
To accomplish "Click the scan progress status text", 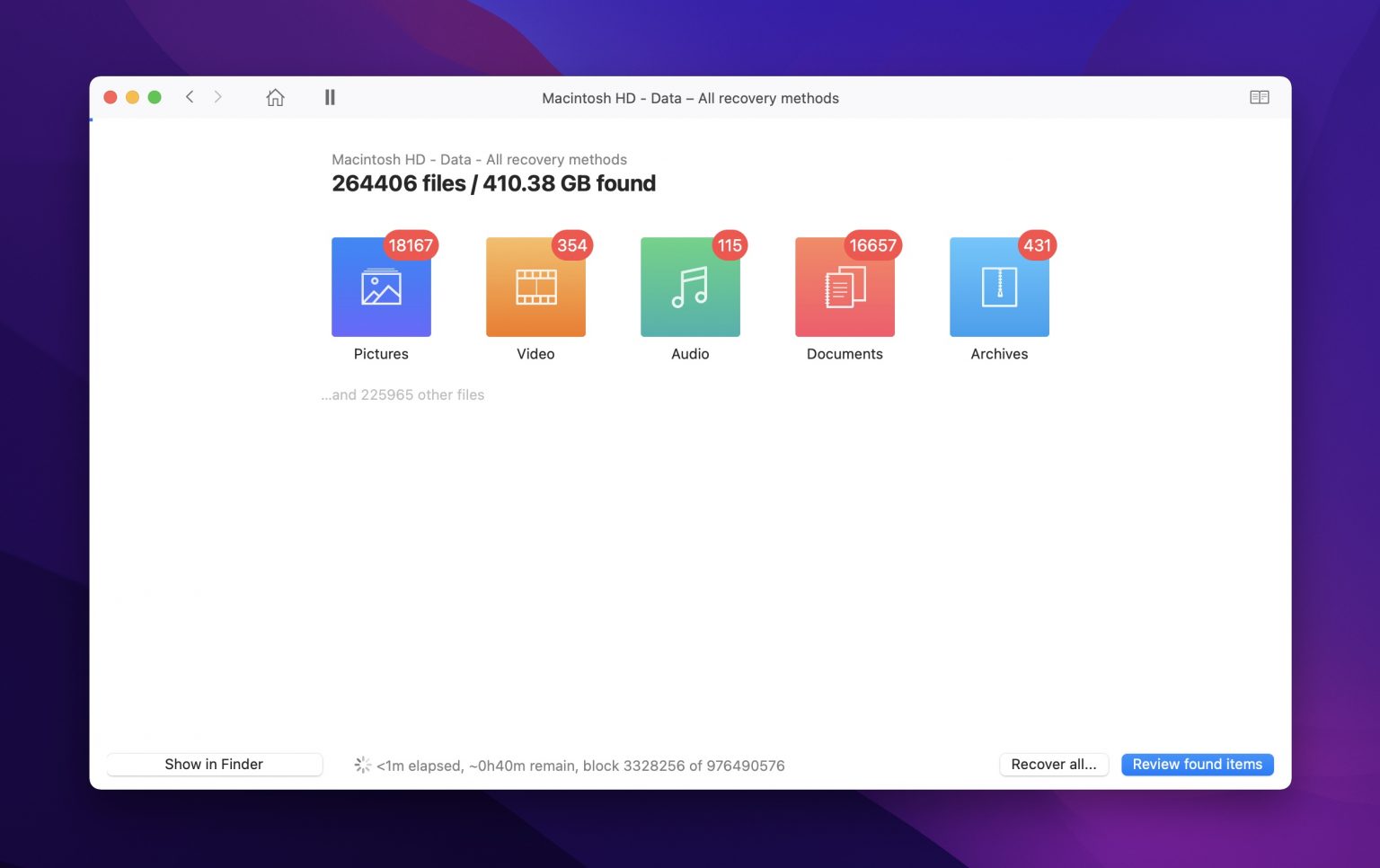I will pyautogui.click(x=580, y=766).
